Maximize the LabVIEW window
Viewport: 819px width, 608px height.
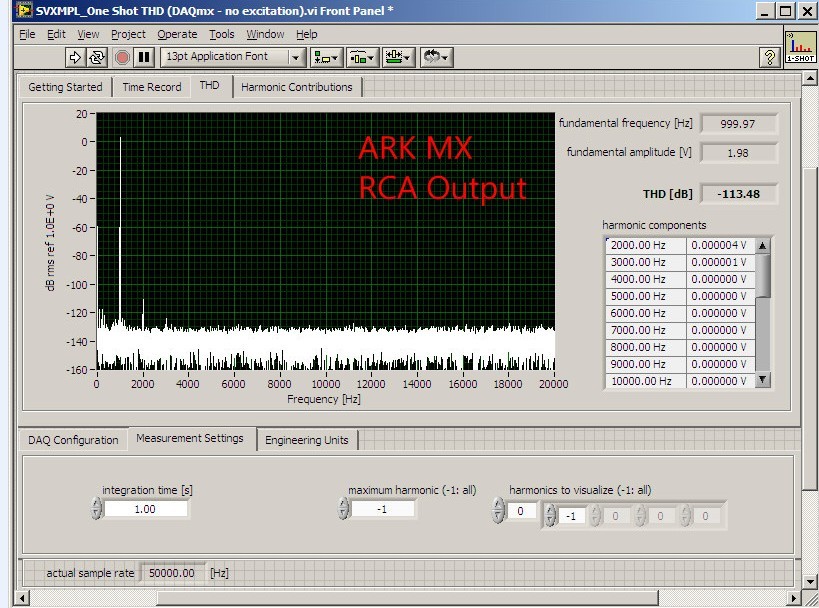coord(786,10)
